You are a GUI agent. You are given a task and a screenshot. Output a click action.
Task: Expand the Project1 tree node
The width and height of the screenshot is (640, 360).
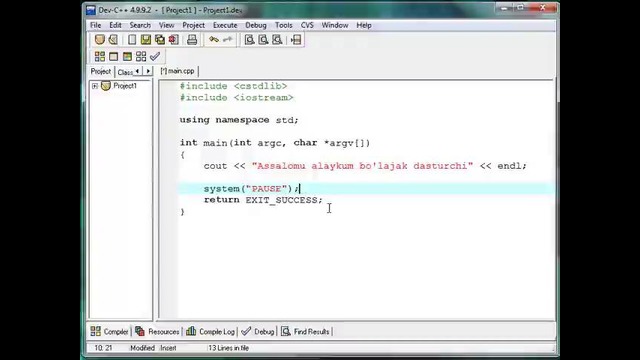pyautogui.click(x=95, y=86)
